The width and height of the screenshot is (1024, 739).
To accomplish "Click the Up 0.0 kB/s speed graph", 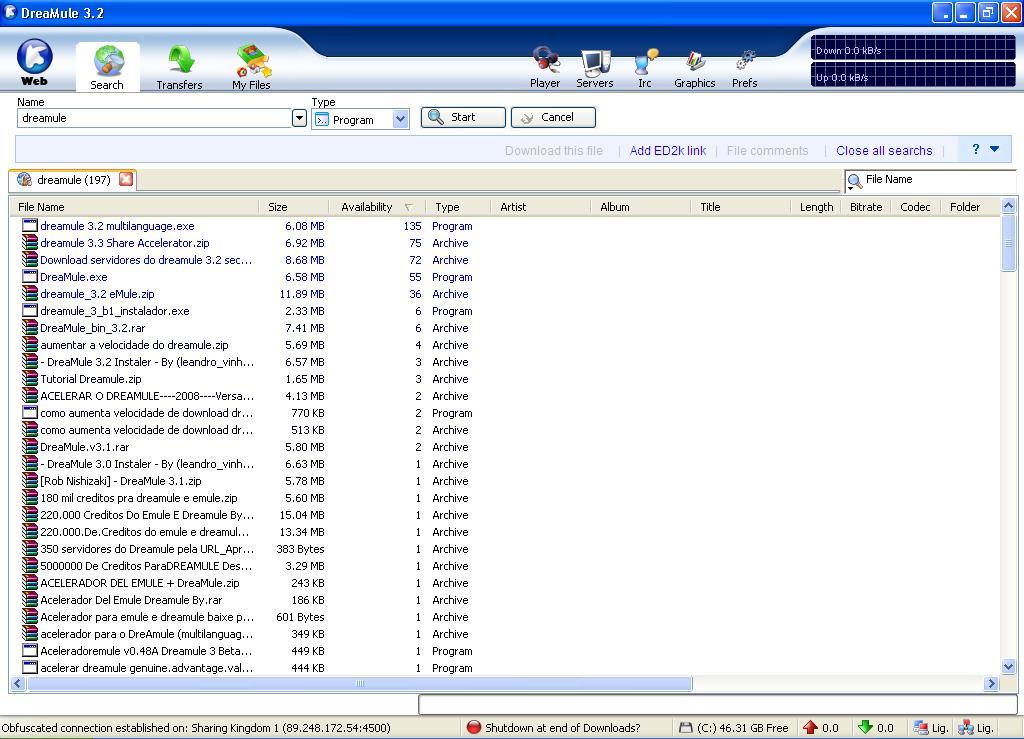I will pos(913,75).
